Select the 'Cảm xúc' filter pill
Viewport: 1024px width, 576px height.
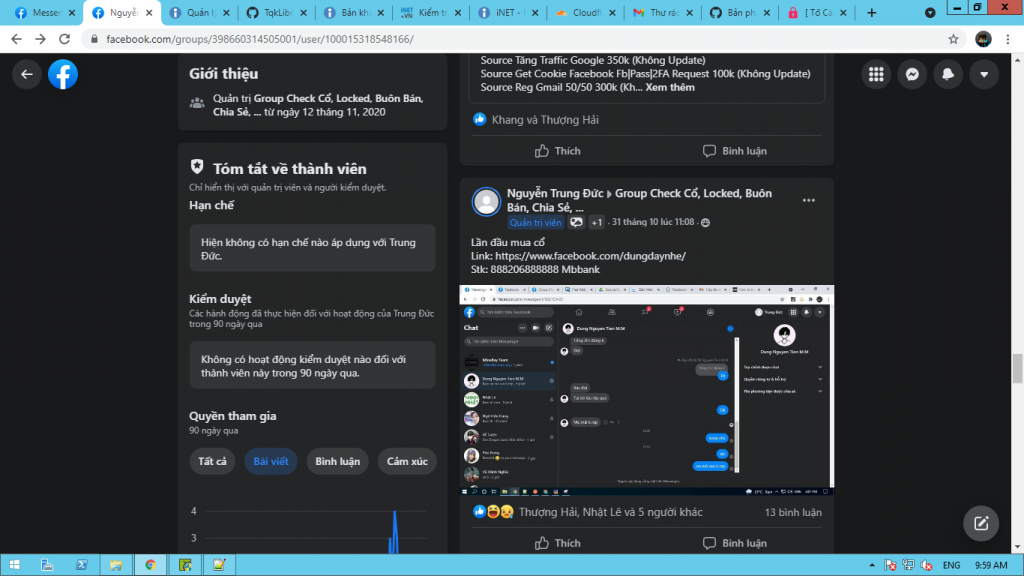point(407,461)
